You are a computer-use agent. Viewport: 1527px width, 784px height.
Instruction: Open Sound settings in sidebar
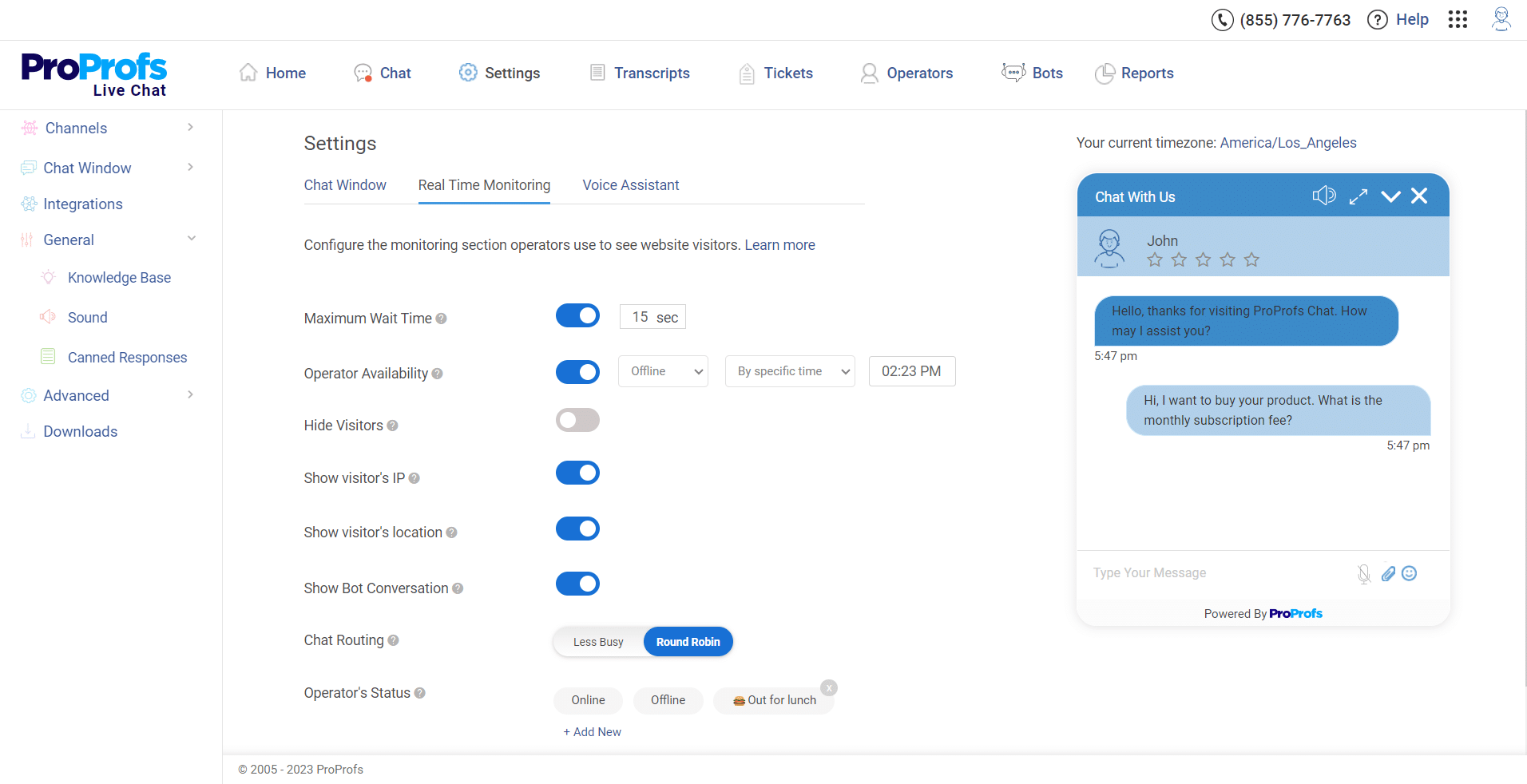coord(87,318)
